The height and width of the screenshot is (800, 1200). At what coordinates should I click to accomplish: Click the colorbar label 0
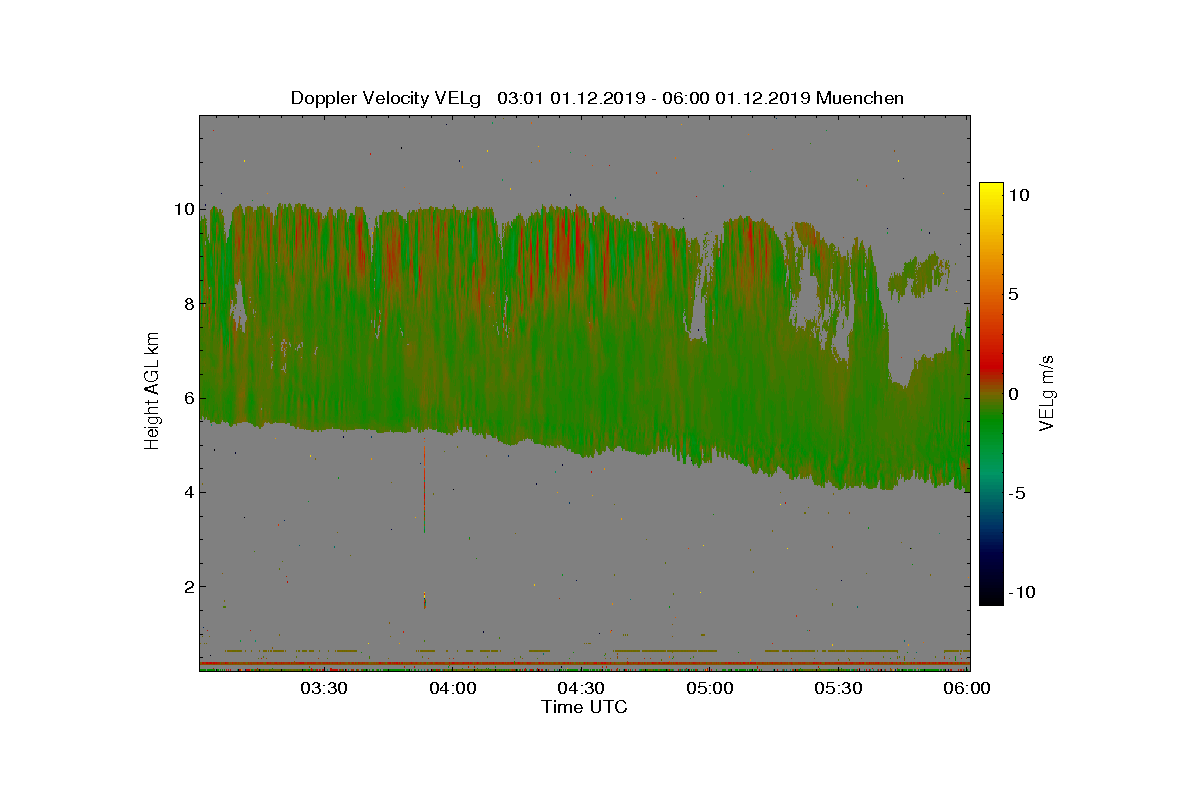(1014, 394)
